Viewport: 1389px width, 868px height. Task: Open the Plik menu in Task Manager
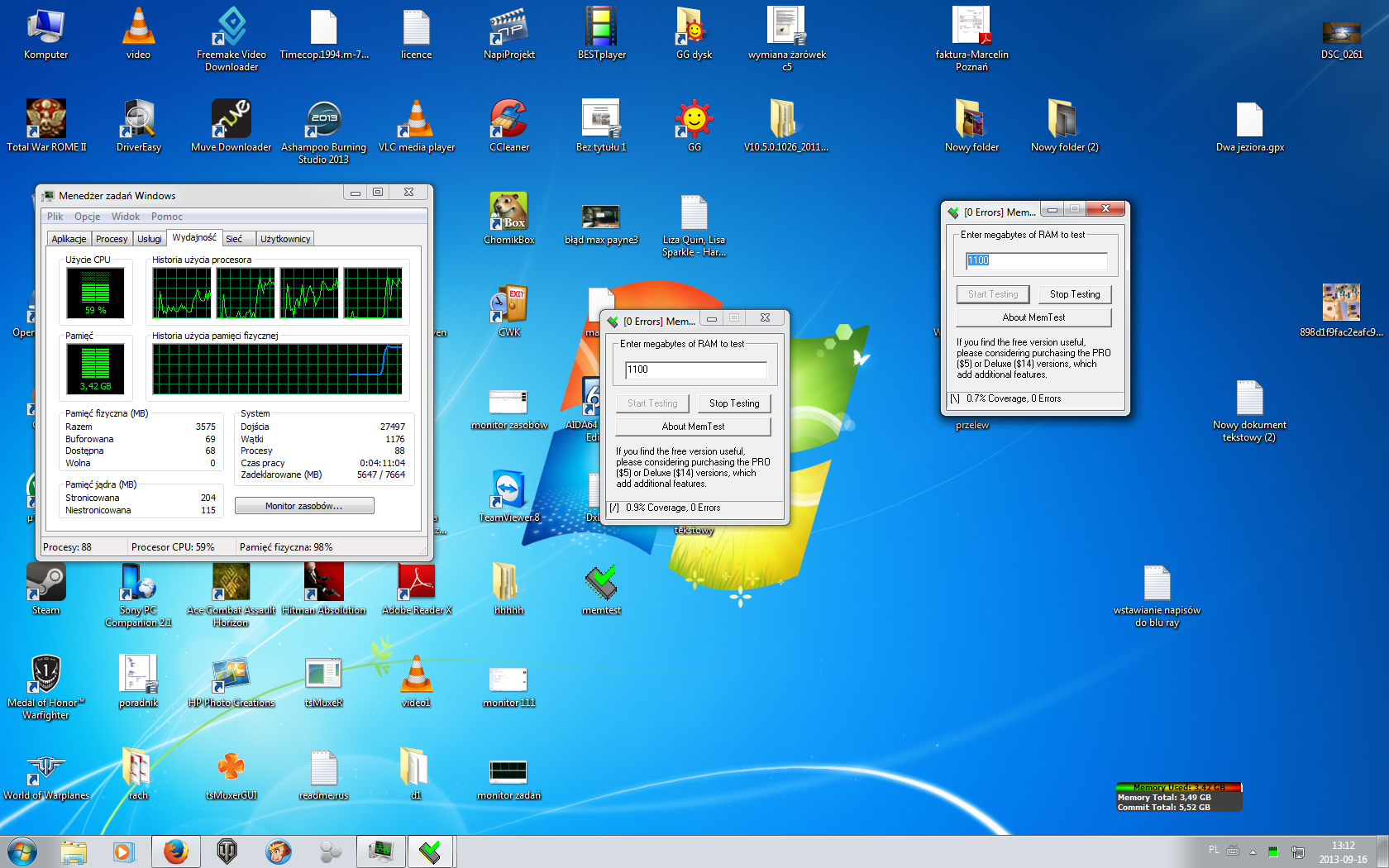point(55,217)
